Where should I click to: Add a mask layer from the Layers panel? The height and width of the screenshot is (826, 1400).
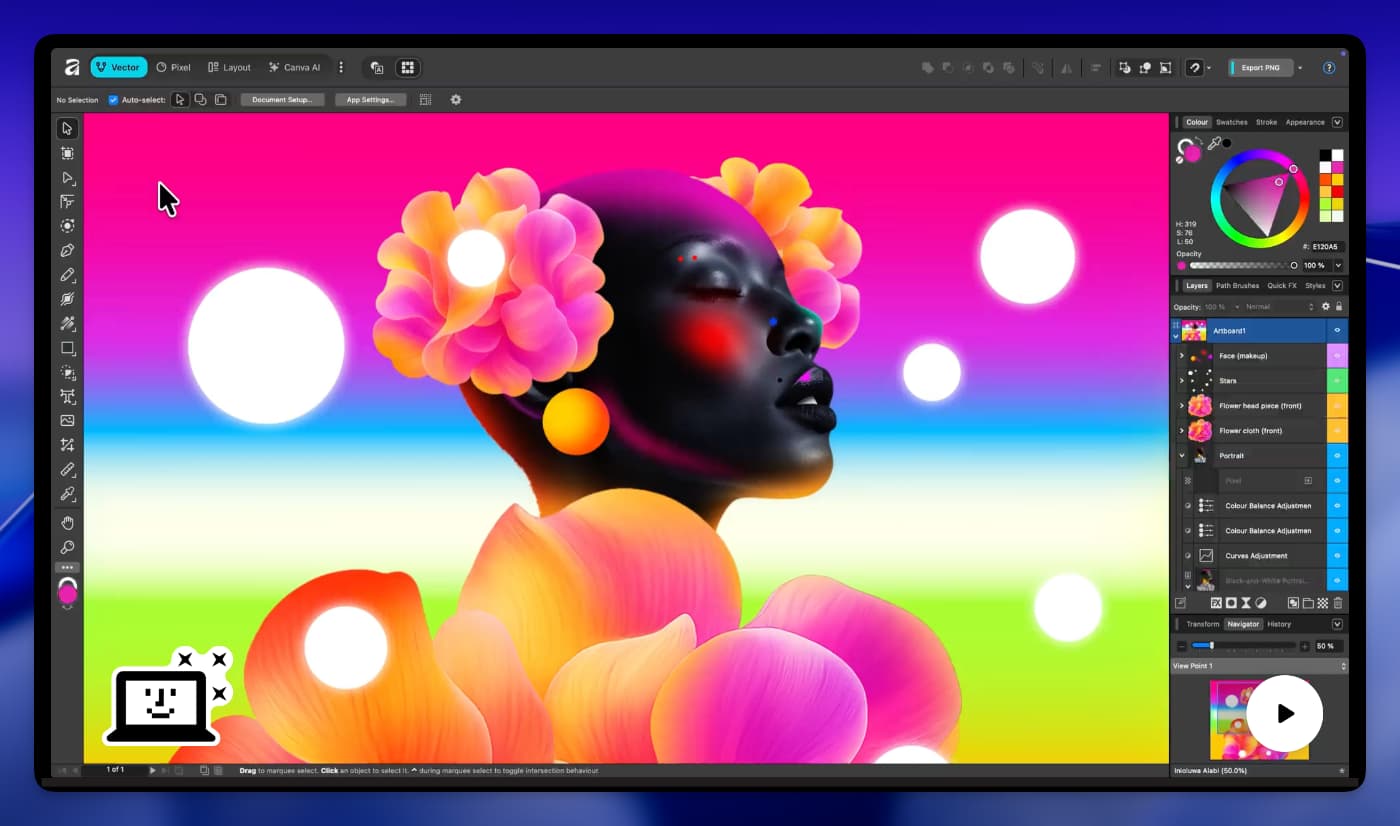click(x=1232, y=602)
